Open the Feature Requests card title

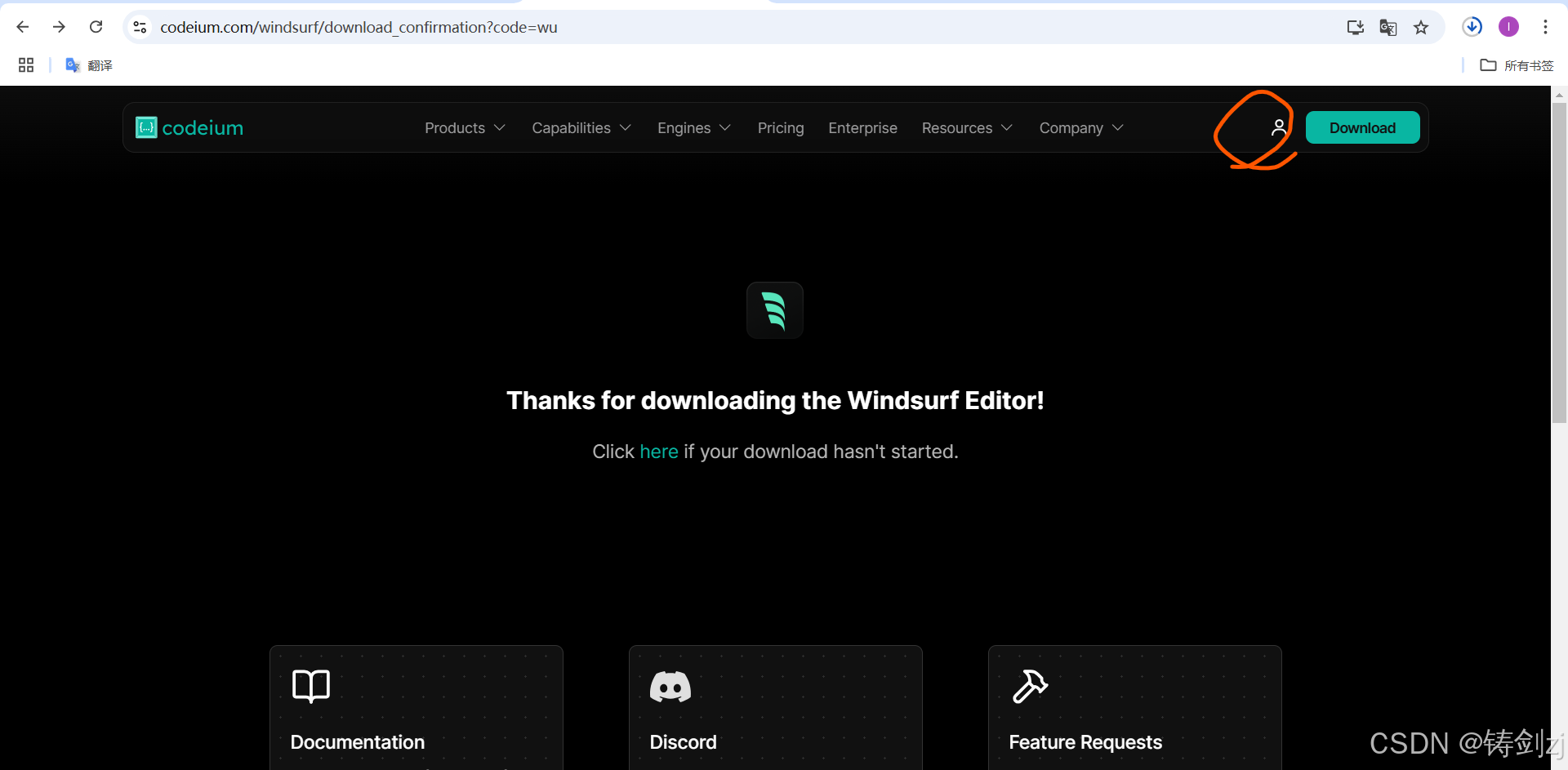pyautogui.click(x=1085, y=742)
